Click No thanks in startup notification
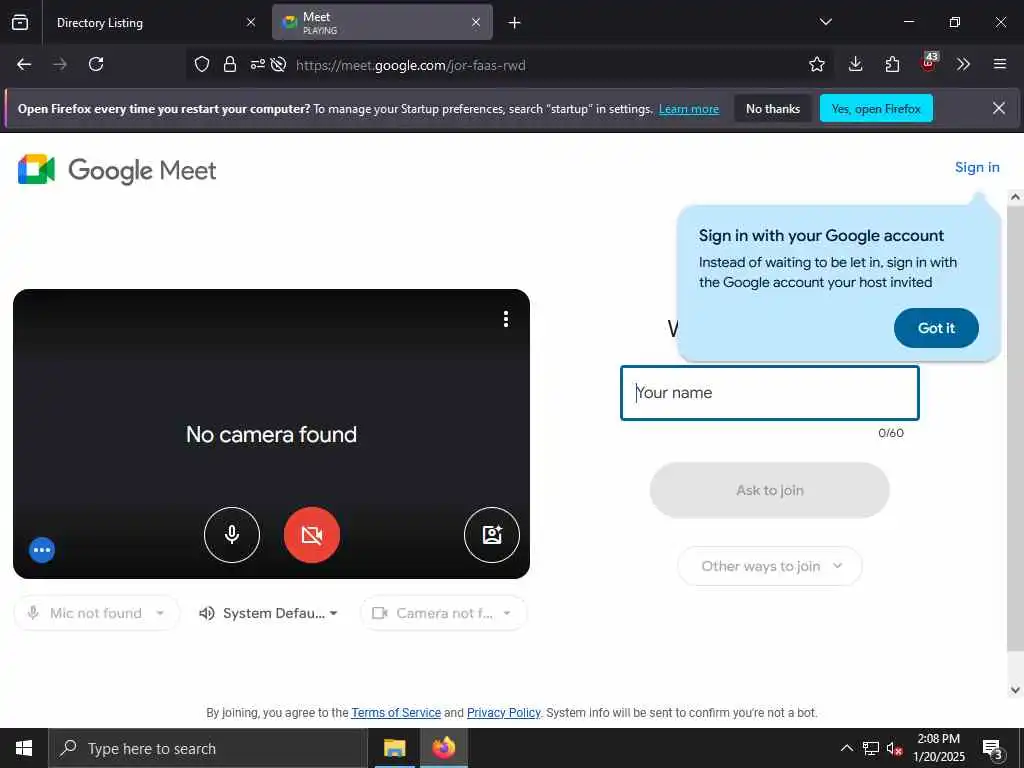This screenshot has width=1024, height=768. (773, 108)
